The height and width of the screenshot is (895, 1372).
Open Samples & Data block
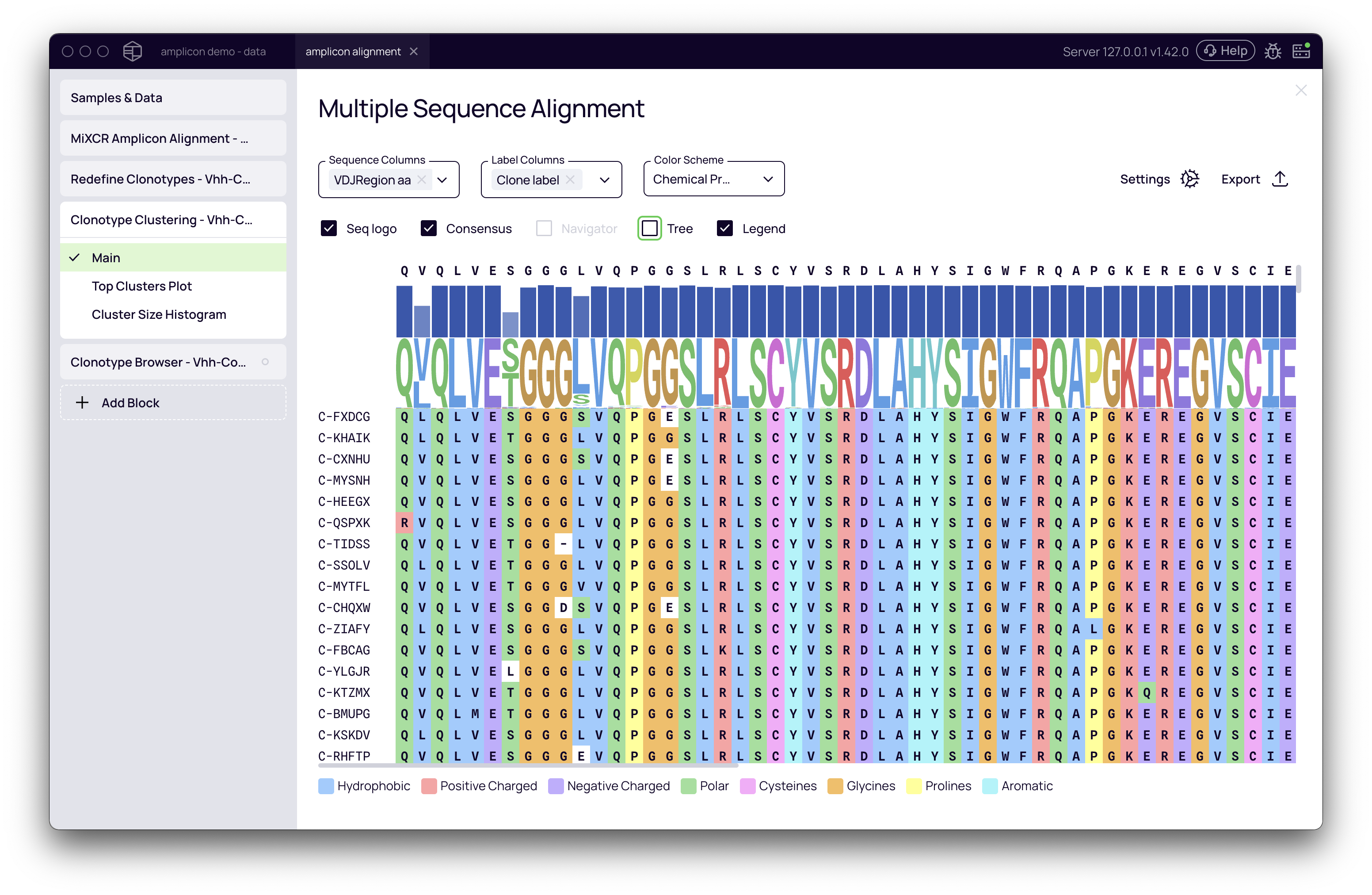pos(116,97)
